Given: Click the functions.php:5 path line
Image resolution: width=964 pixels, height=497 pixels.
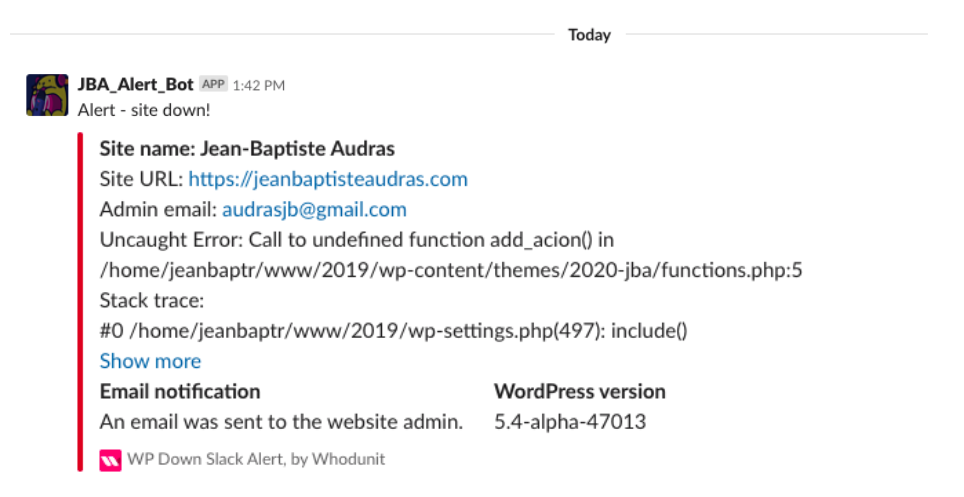Looking at the screenshot, I should [451, 270].
